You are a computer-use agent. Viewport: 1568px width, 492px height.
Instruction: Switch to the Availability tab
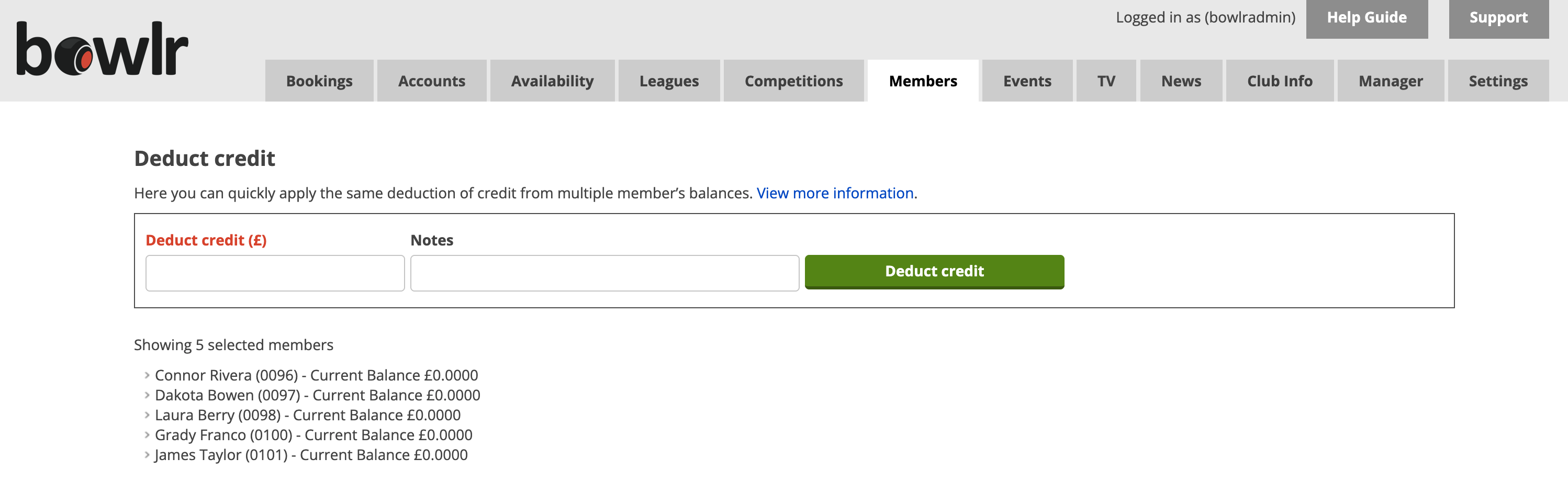[x=552, y=81]
